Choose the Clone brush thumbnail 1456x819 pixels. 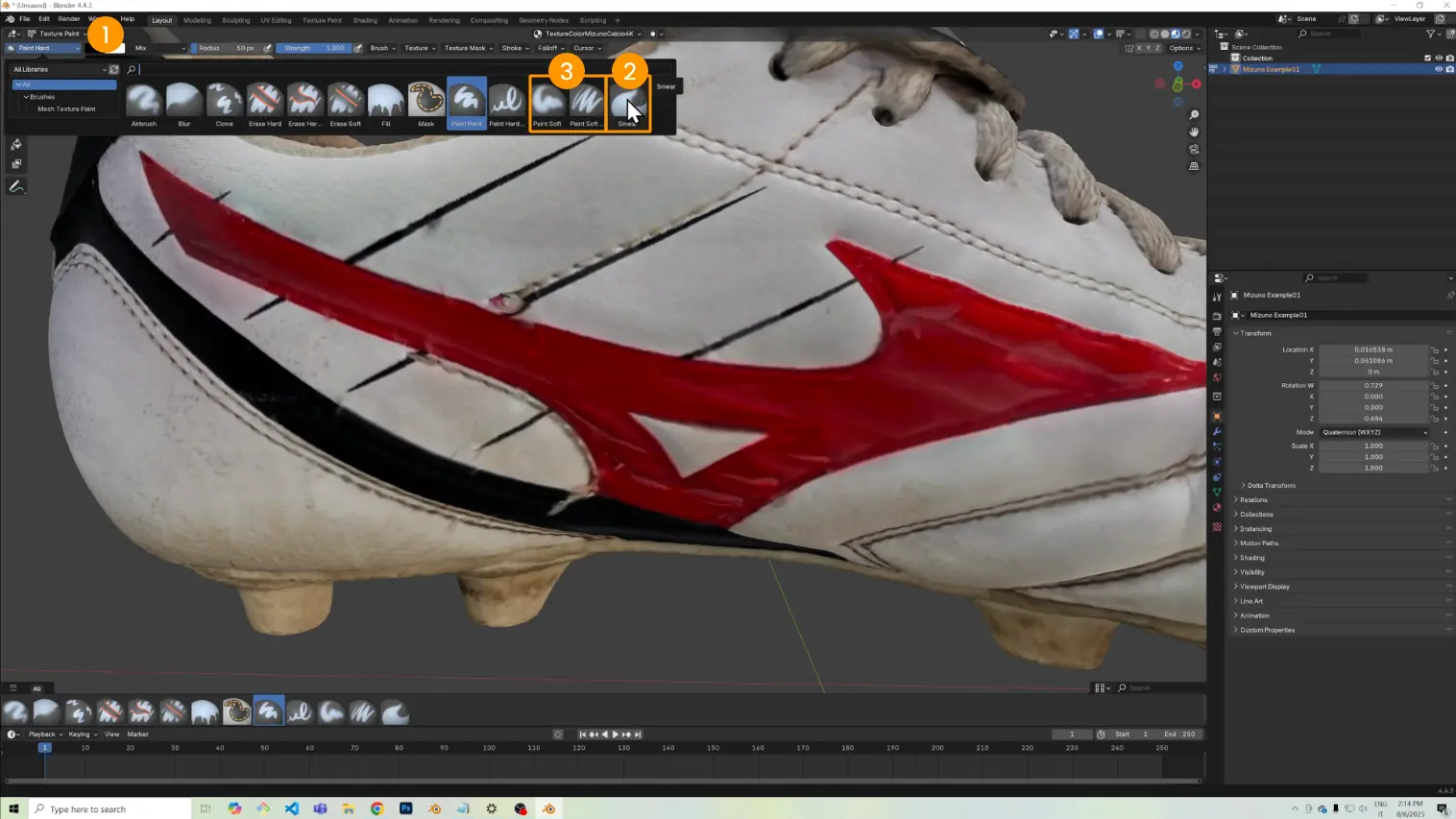tap(224, 102)
